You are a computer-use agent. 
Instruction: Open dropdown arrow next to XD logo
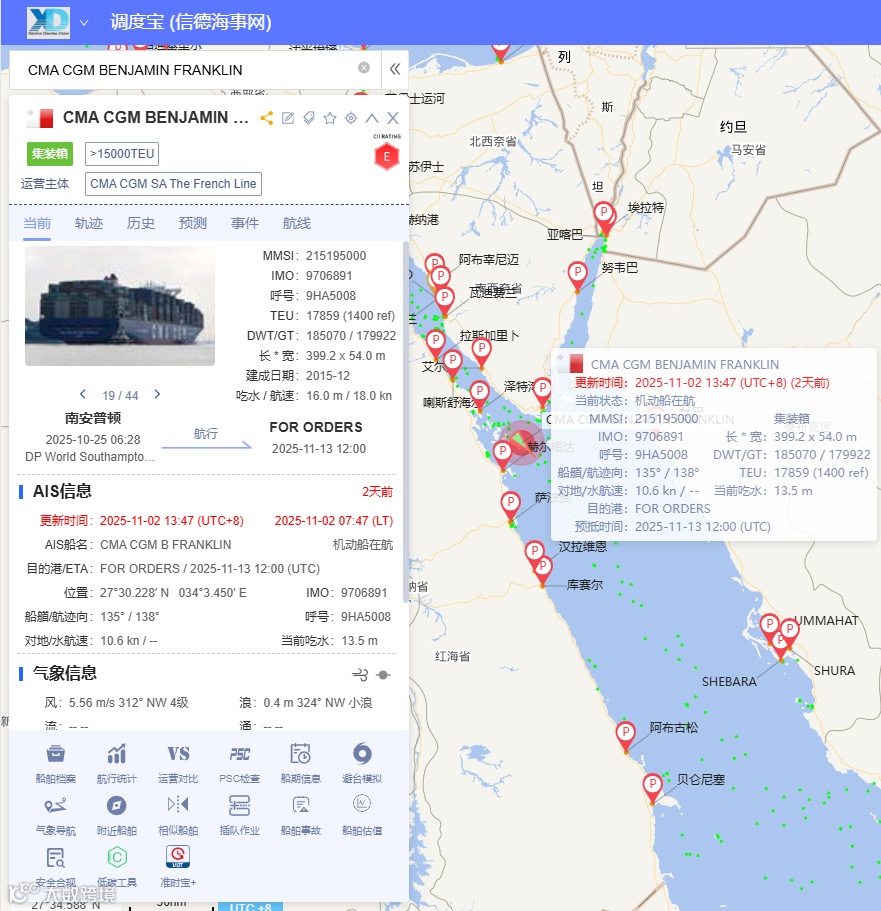tap(84, 23)
